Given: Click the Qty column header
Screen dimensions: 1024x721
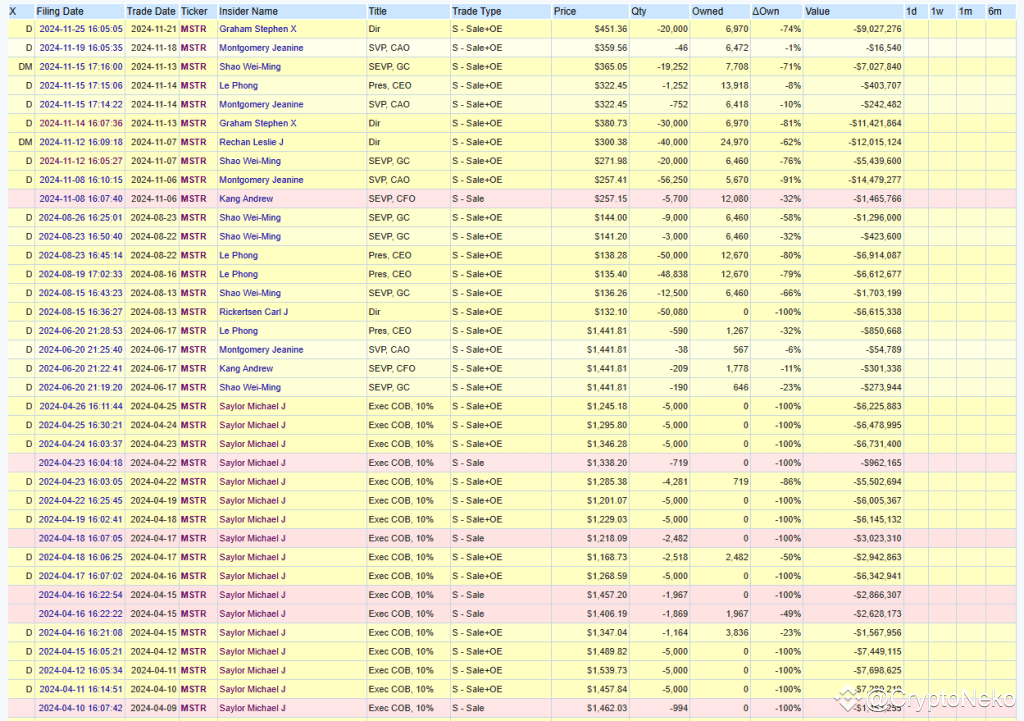Looking at the screenshot, I should [639, 11].
